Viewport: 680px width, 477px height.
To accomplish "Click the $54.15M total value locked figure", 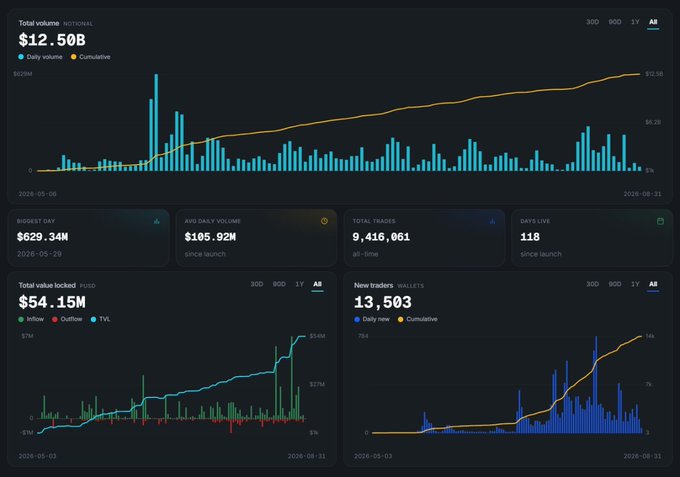I will click(x=52, y=302).
